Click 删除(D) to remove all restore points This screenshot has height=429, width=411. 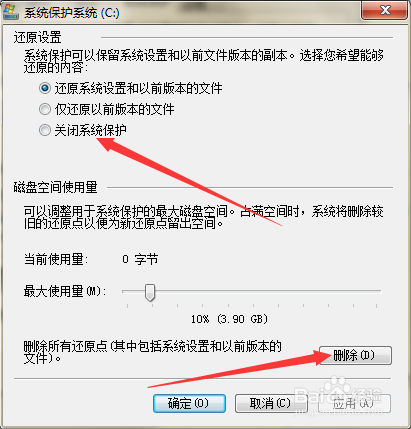[x=355, y=355]
